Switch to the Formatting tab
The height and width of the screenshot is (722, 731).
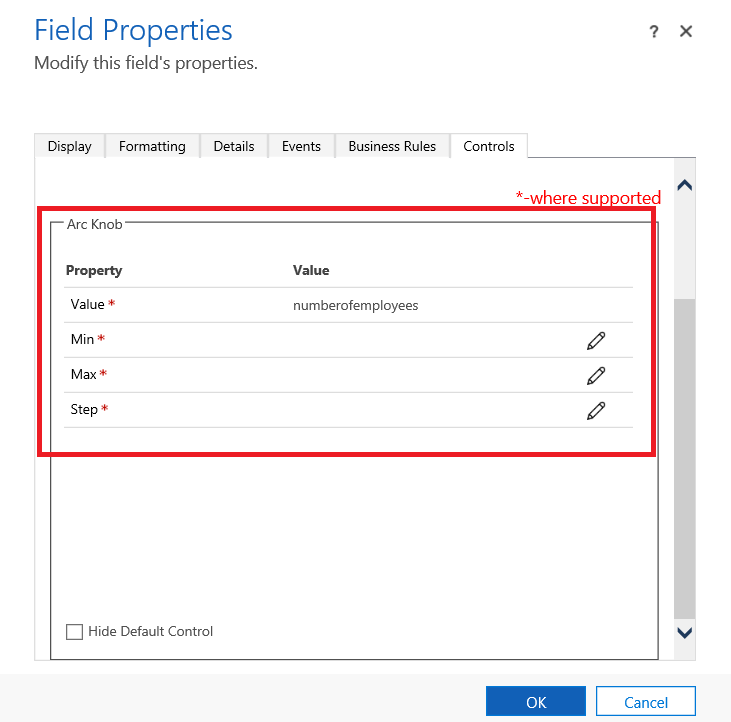[152, 146]
